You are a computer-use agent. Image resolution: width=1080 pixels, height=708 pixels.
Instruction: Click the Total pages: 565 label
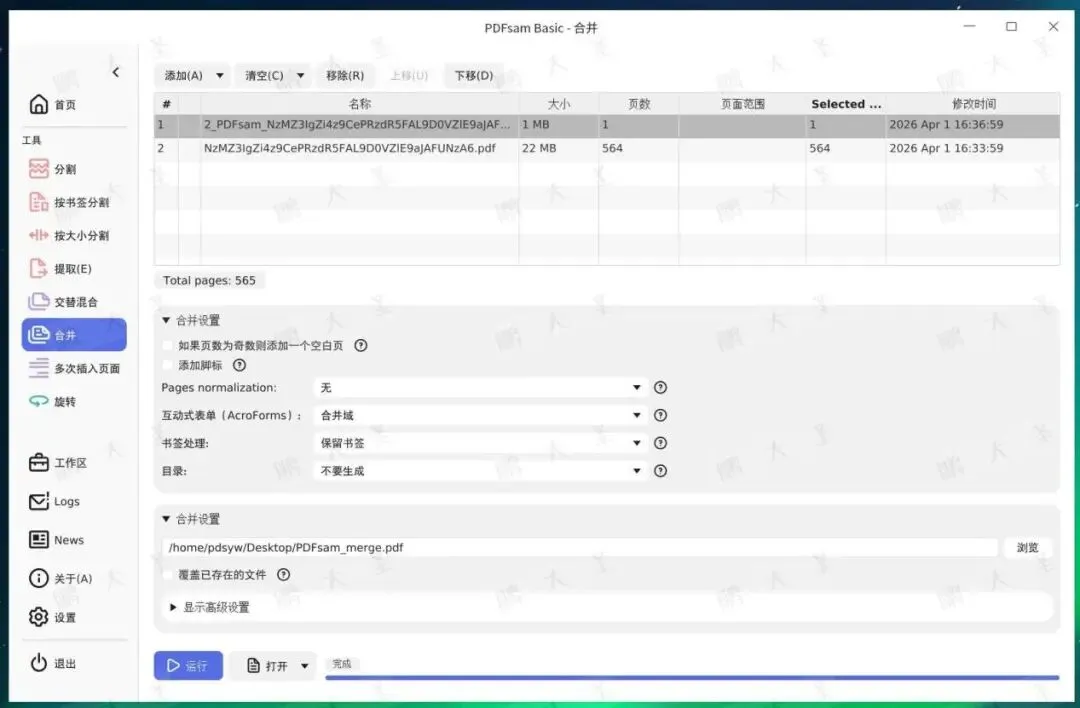pos(209,280)
